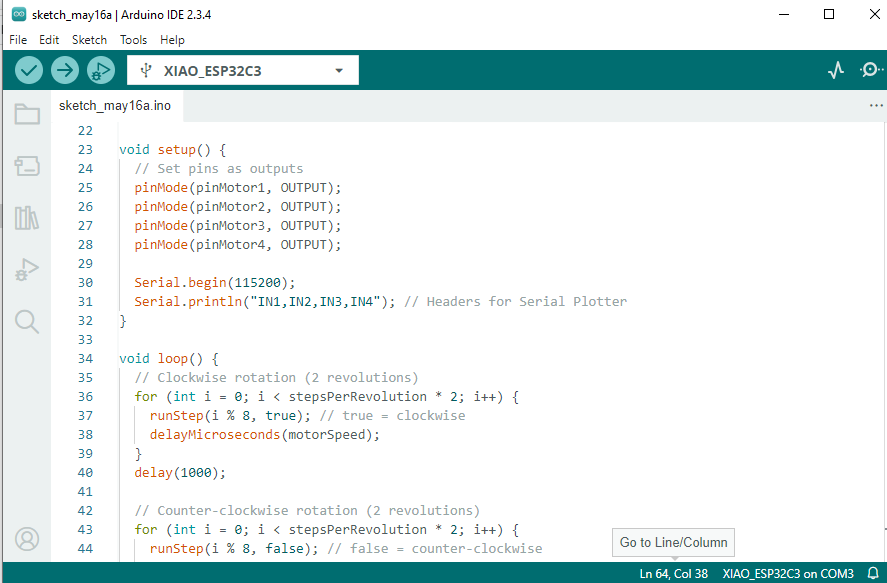Click the for loop on line 36
This screenshot has height=583, width=887.
(326, 396)
